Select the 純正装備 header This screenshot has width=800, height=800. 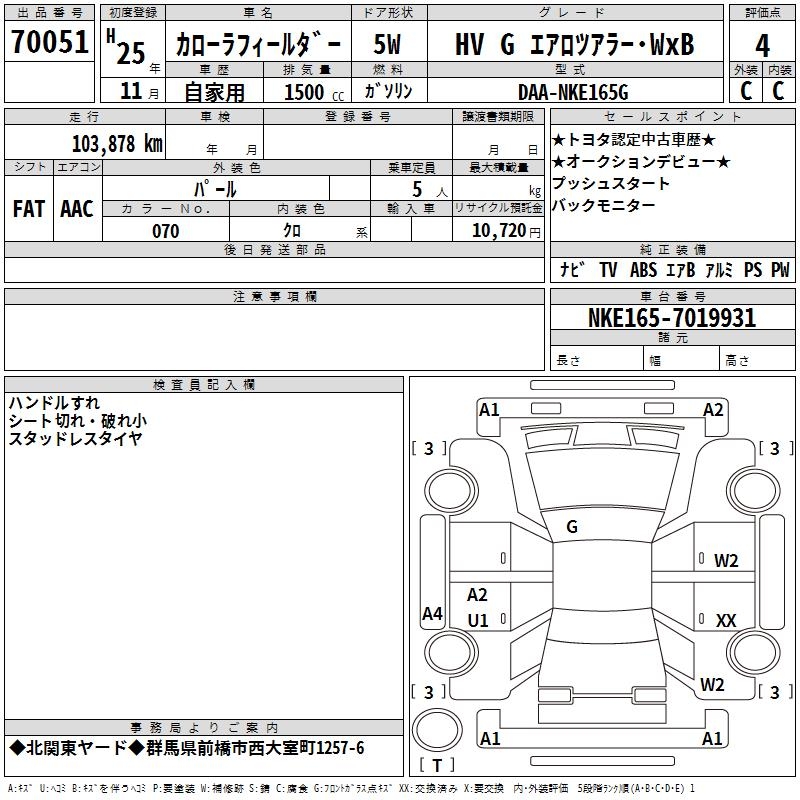(672, 249)
